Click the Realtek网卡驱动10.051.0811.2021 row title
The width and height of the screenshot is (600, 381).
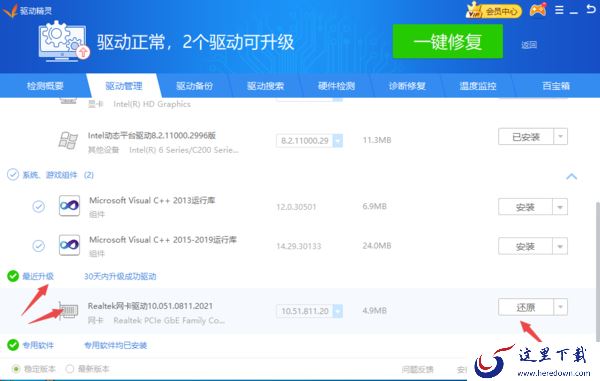click(150, 306)
